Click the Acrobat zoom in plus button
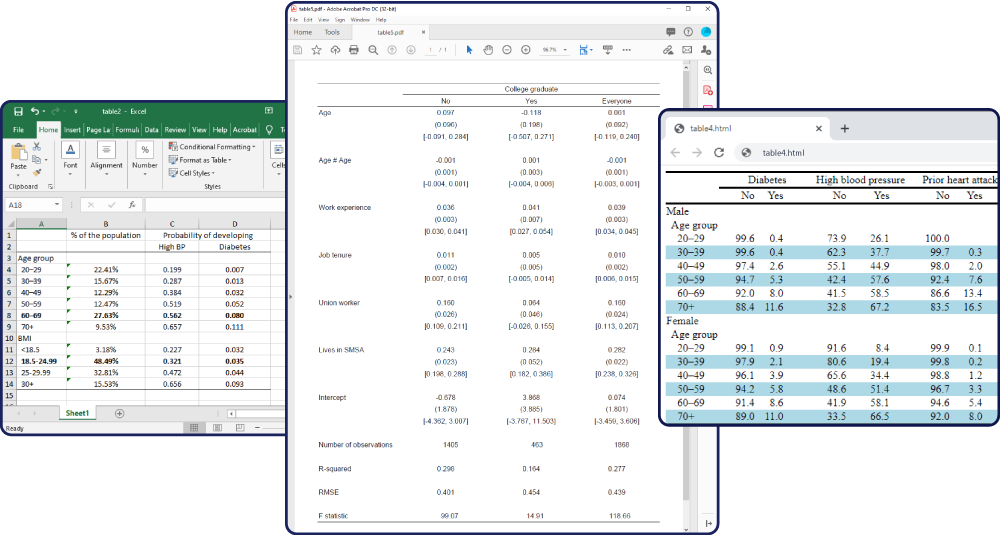 [x=525, y=50]
